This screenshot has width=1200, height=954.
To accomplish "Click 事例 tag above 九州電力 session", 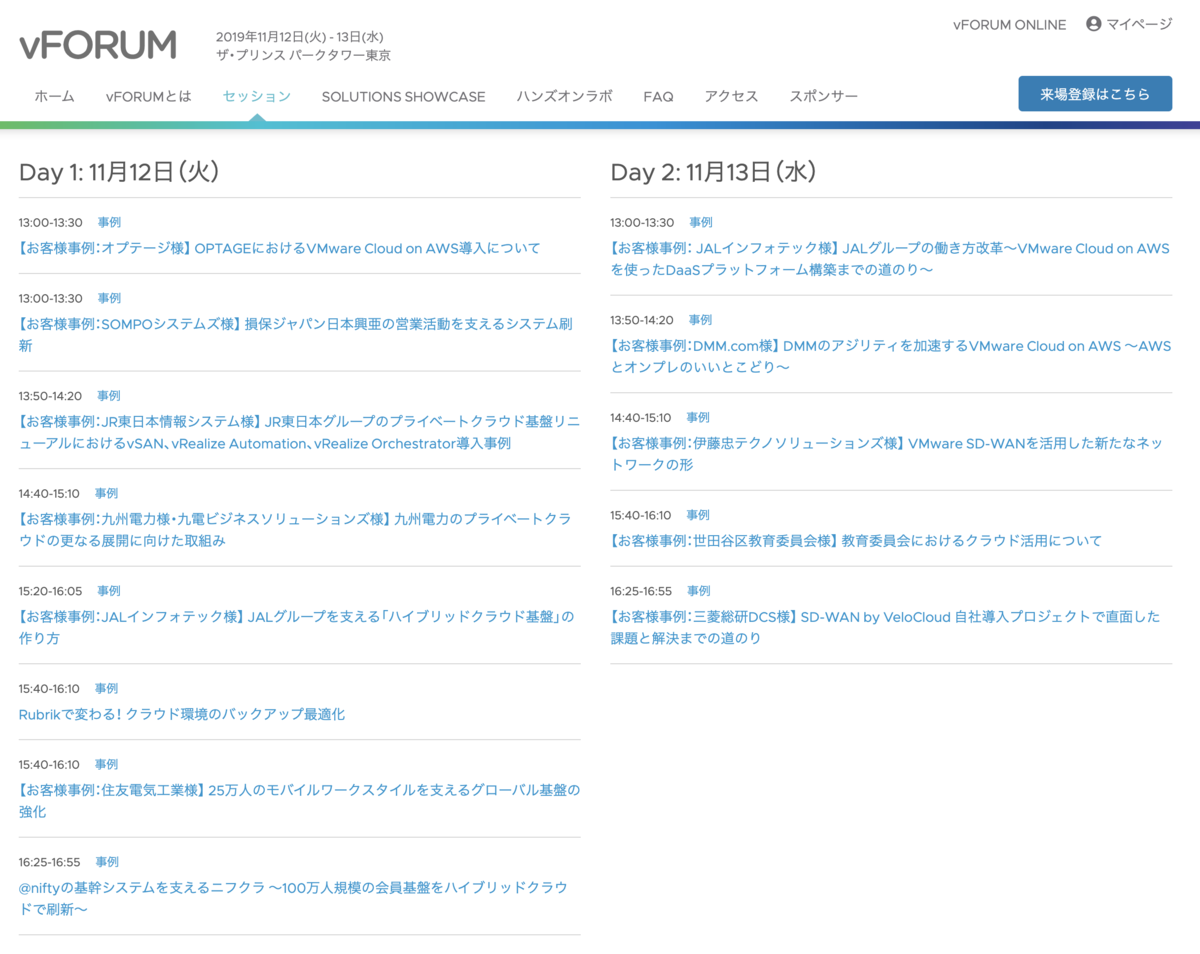I will [x=107, y=493].
